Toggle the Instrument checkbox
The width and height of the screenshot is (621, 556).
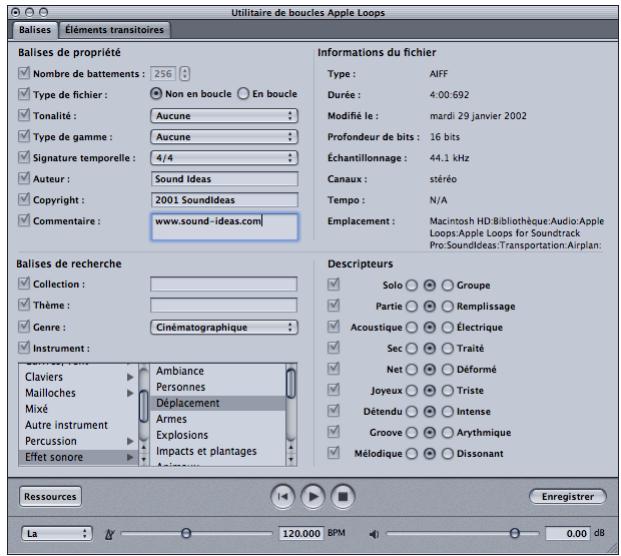coord(24,347)
